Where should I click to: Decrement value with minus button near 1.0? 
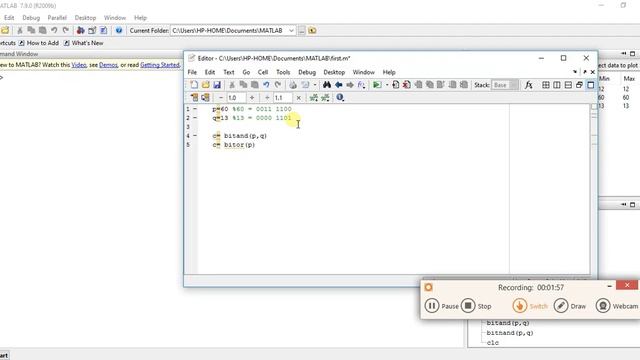tap(221, 98)
